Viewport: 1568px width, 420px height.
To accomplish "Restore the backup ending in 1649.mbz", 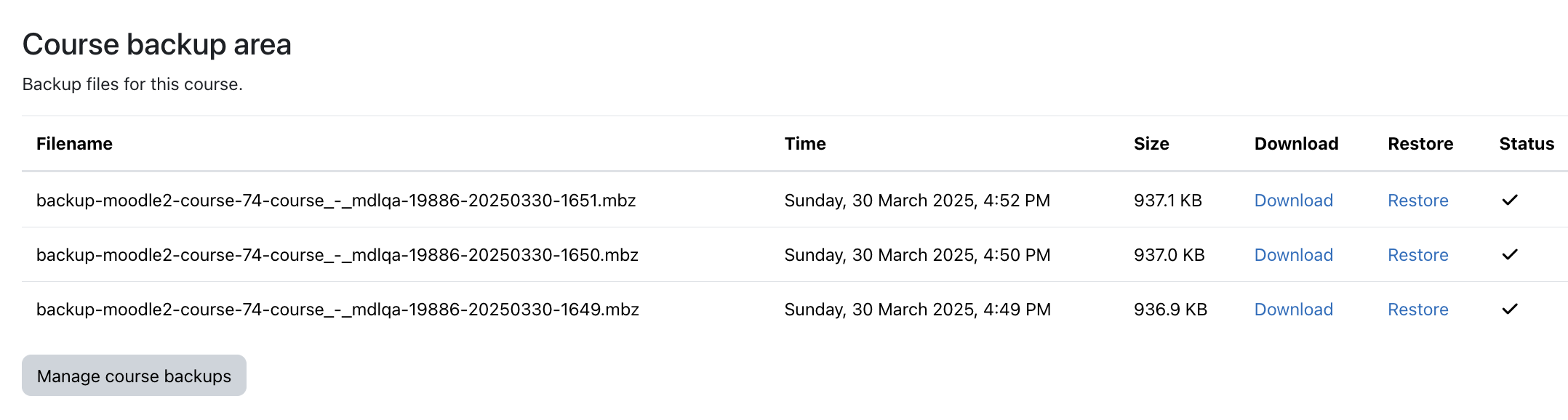I will (1418, 310).
